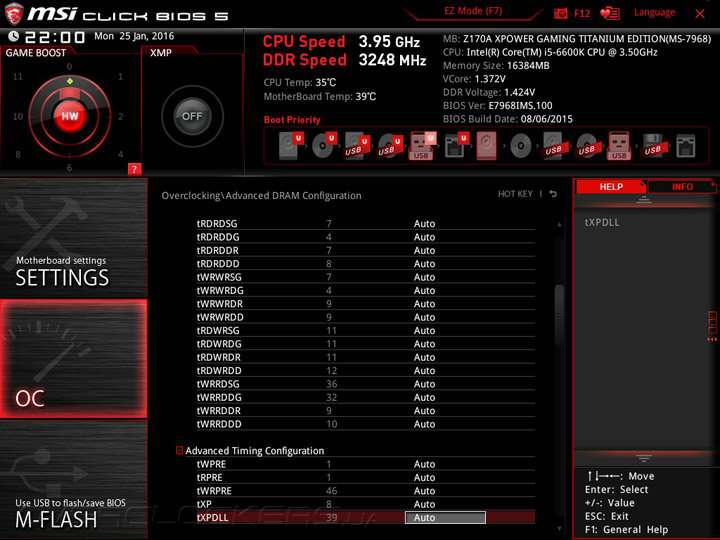Open the OC overclocking section

click(x=73, y=359)
